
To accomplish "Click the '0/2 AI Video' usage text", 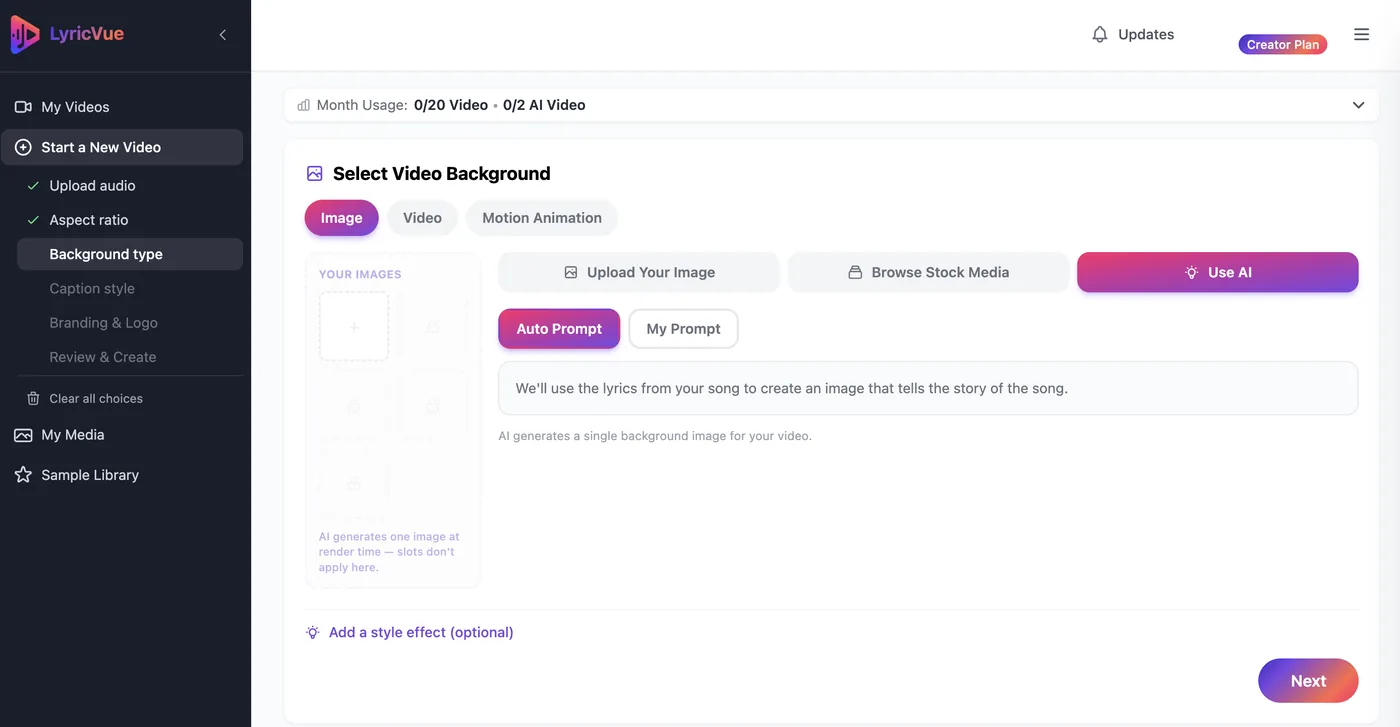I will (544, 105).
